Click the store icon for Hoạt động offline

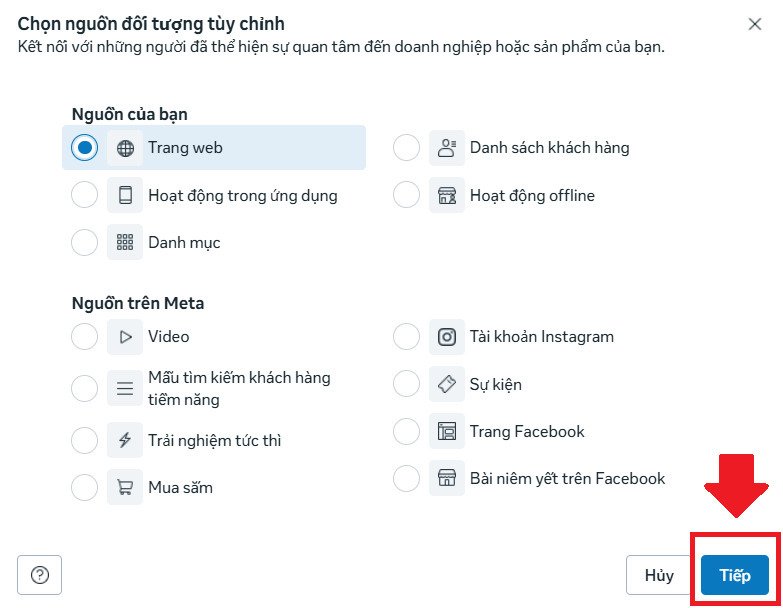click(x=447, y=195)
